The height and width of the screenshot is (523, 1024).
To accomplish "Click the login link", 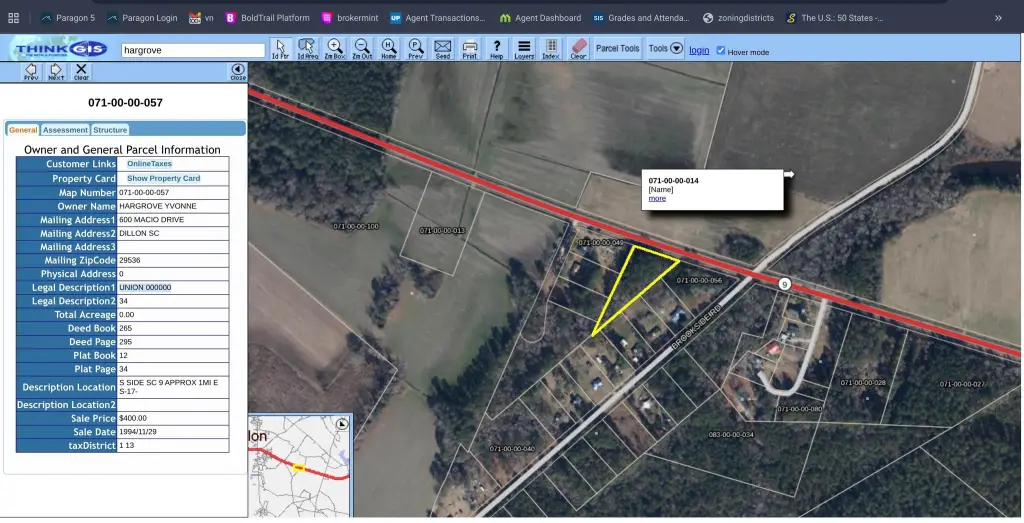I will pyautogui.click(x=699, y=50).
